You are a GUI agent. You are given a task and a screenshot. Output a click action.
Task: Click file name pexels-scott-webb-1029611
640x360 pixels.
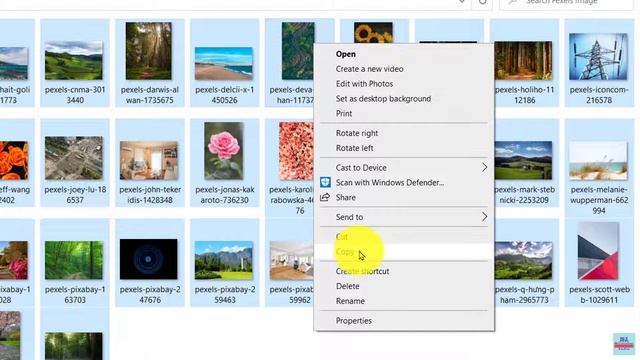(599, 295)
